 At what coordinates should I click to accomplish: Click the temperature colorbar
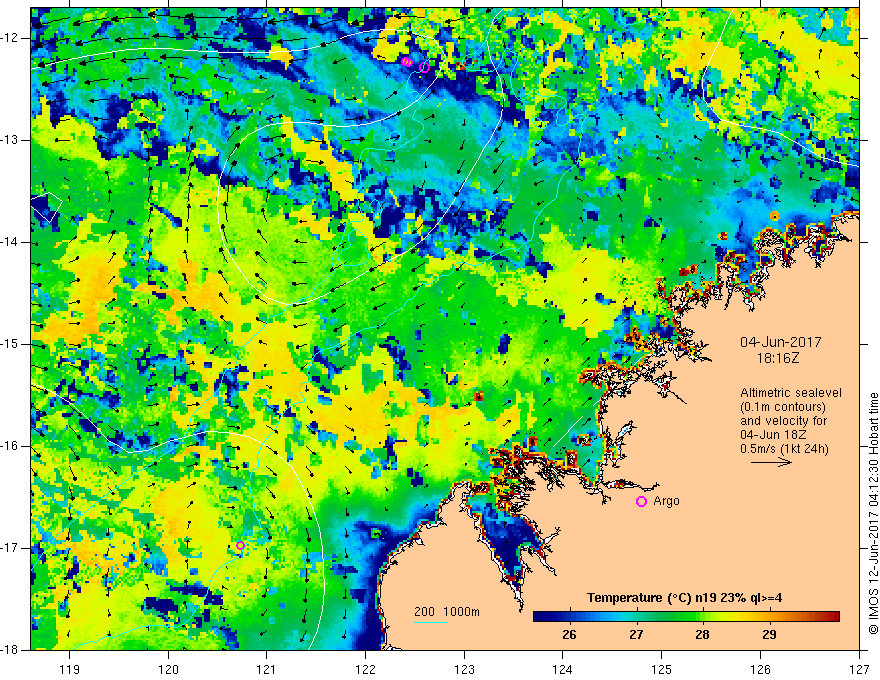686,617
